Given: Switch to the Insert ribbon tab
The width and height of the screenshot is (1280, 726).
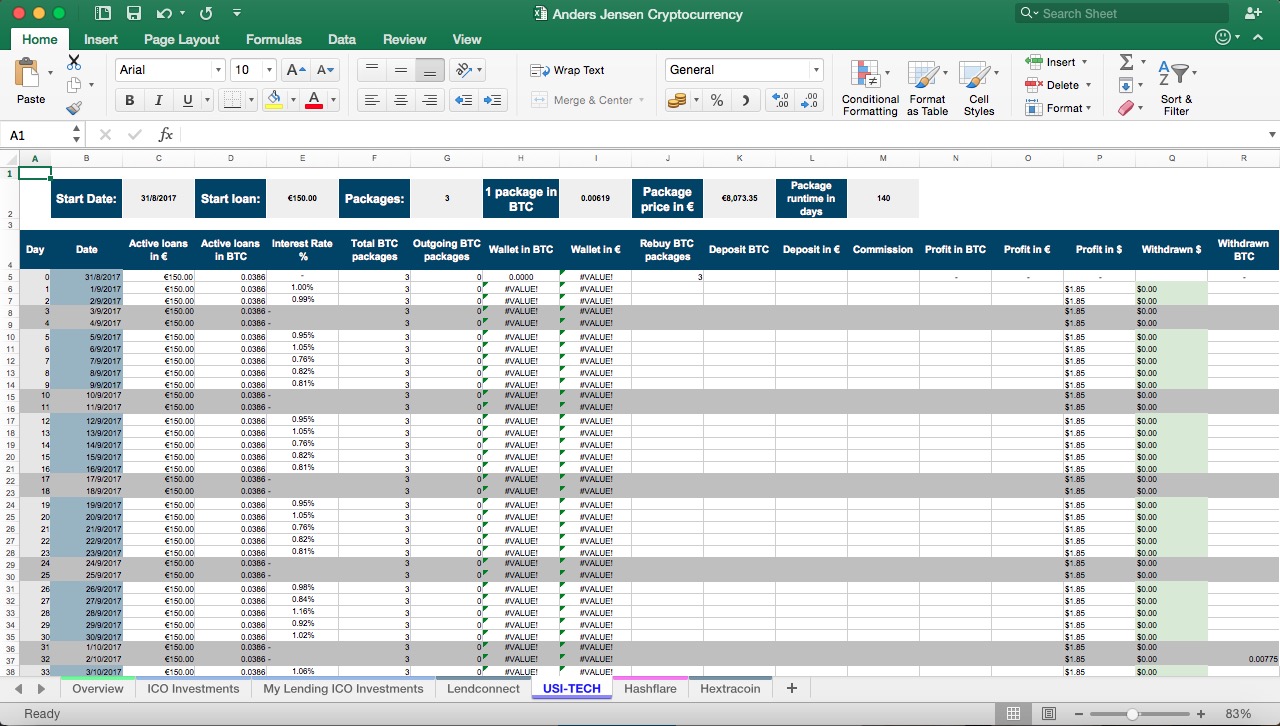Looking at the screenshot, I should [101, 39].
